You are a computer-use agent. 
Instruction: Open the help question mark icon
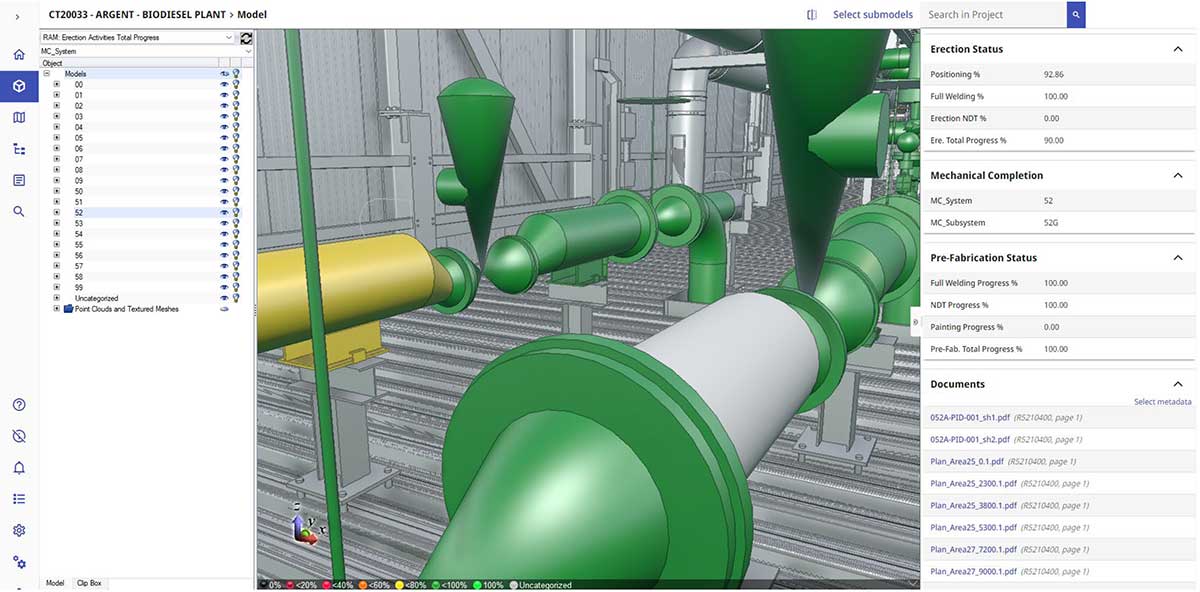pyautogui.click(x=19, y=405)
